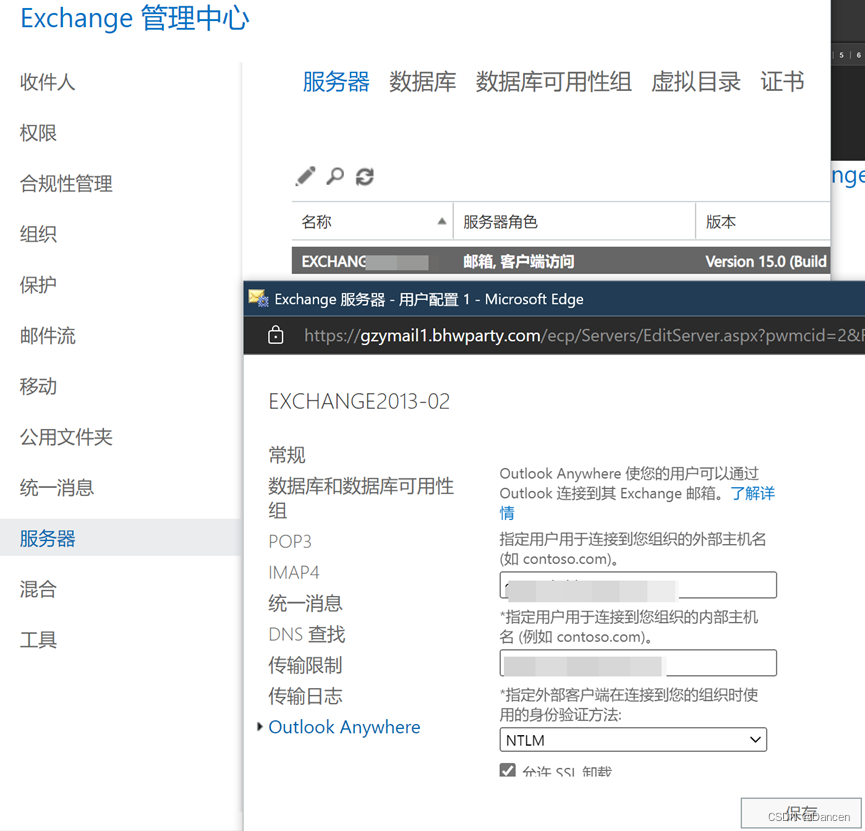
Task: Switch to the 数据库 tab
Action: tap(423, 82)
